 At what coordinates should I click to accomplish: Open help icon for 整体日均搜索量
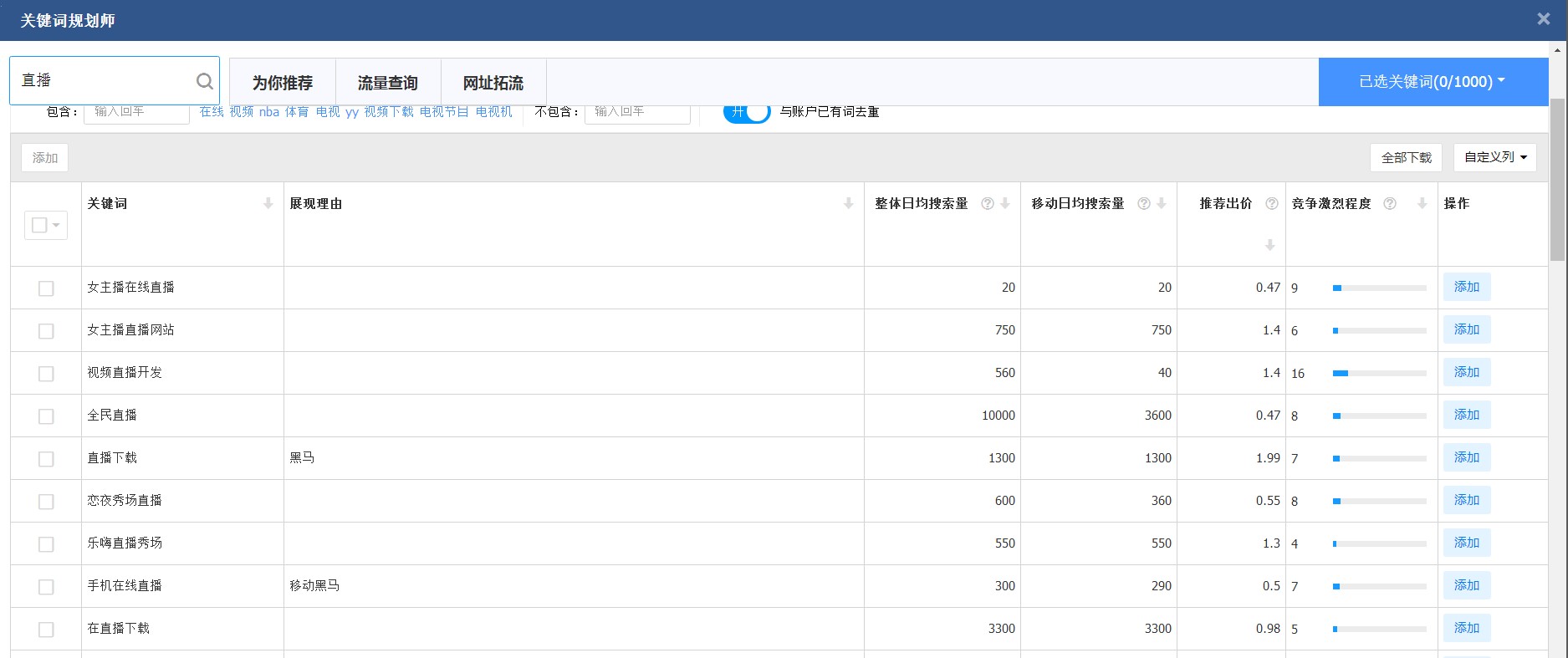click(x=988, y=203)
